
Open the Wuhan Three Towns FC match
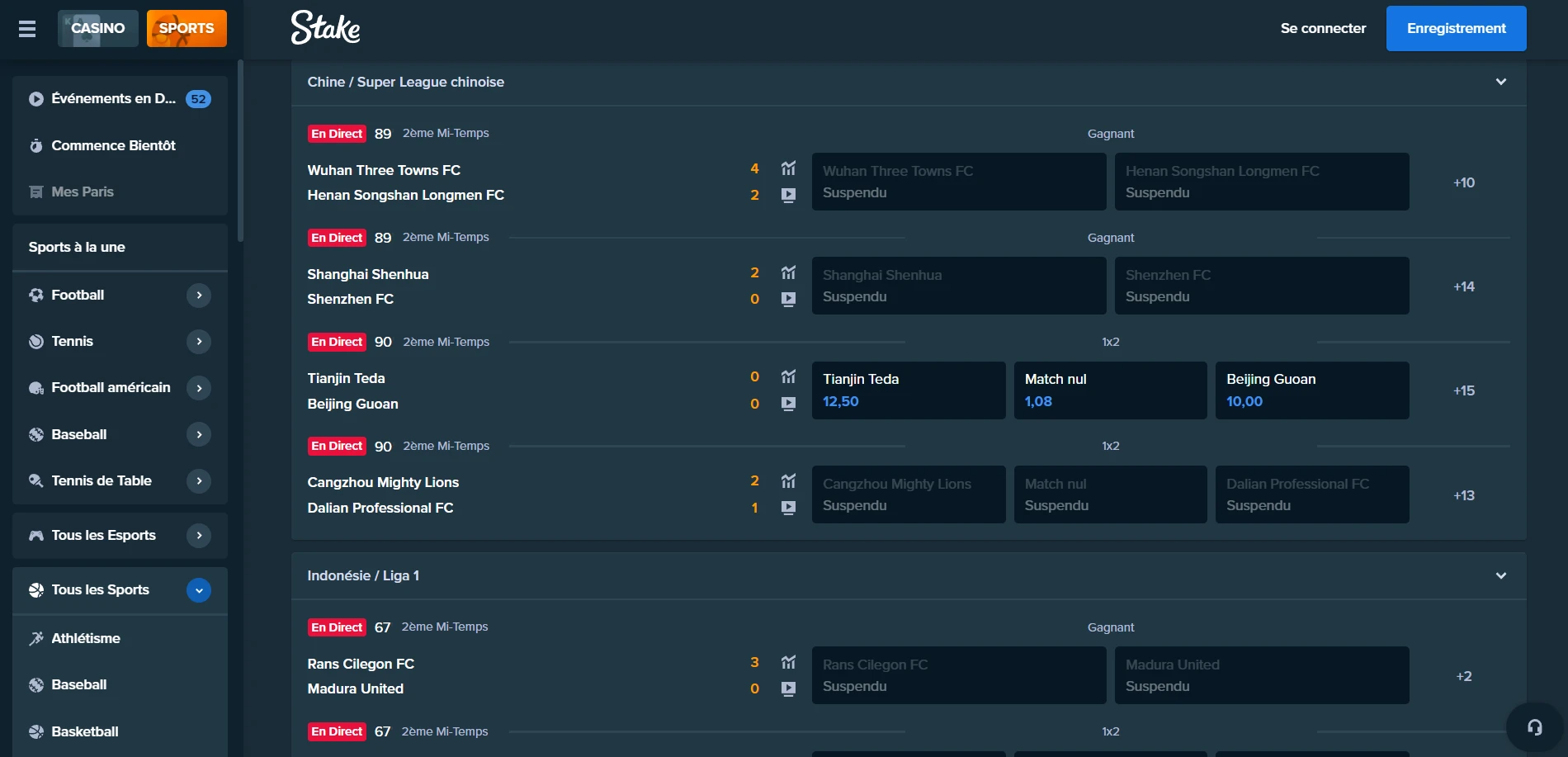[384, 170]
